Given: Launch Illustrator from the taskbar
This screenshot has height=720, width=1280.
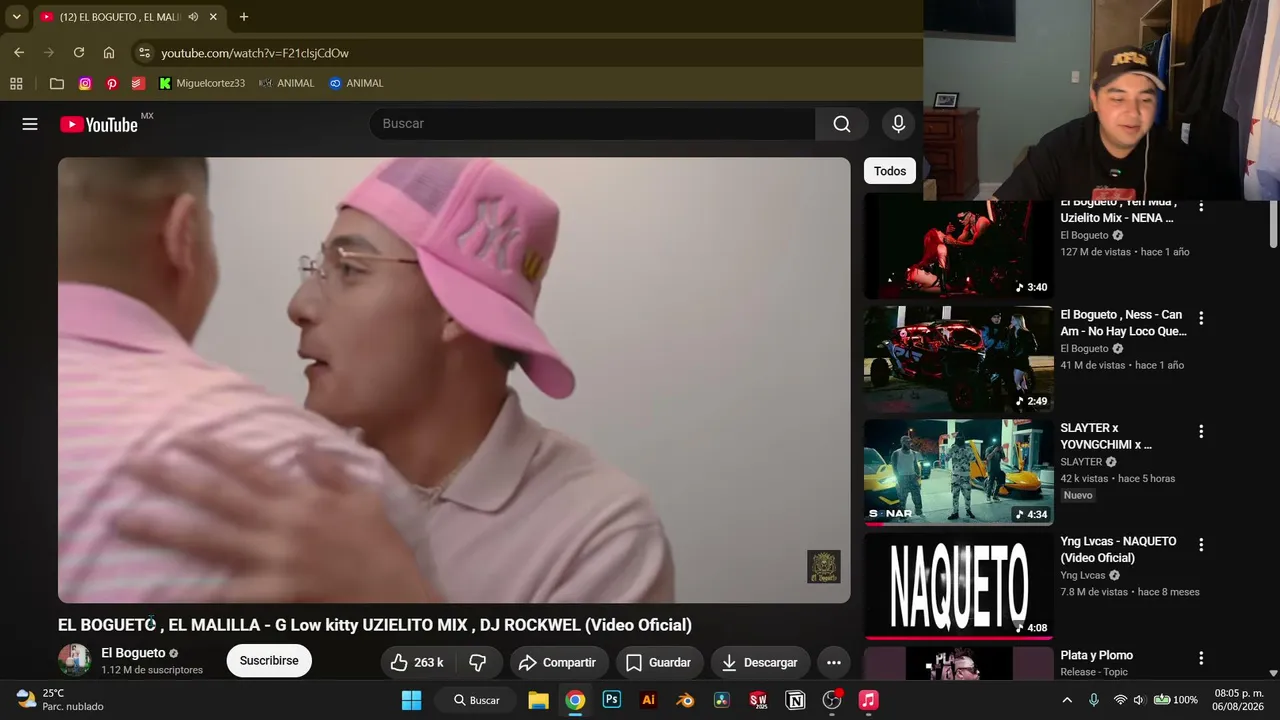Looking at the screenshot, I should (x=648, y=700).
